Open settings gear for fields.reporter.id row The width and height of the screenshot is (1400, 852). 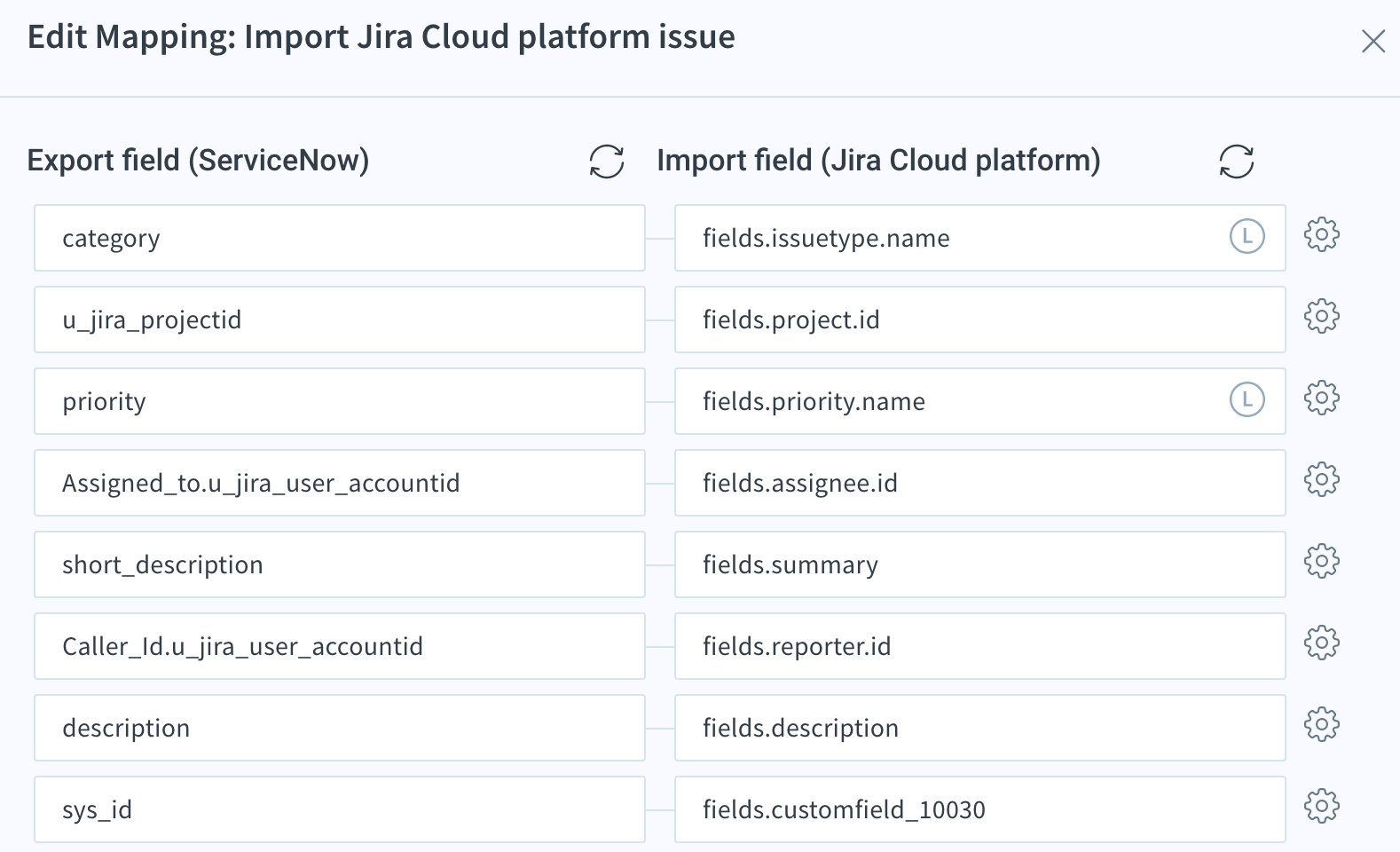(1322, 643)
